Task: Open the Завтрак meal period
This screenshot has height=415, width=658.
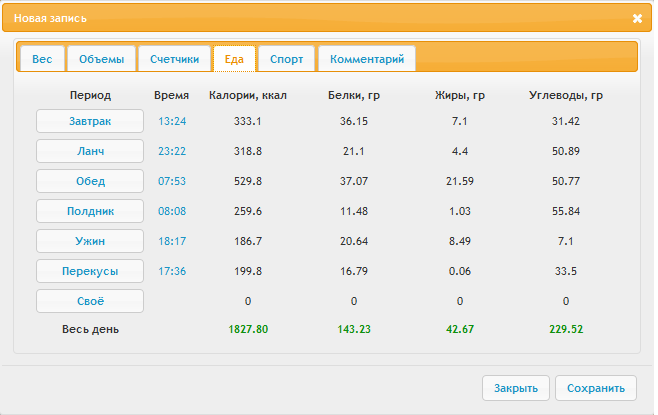Action: (90, 121)
